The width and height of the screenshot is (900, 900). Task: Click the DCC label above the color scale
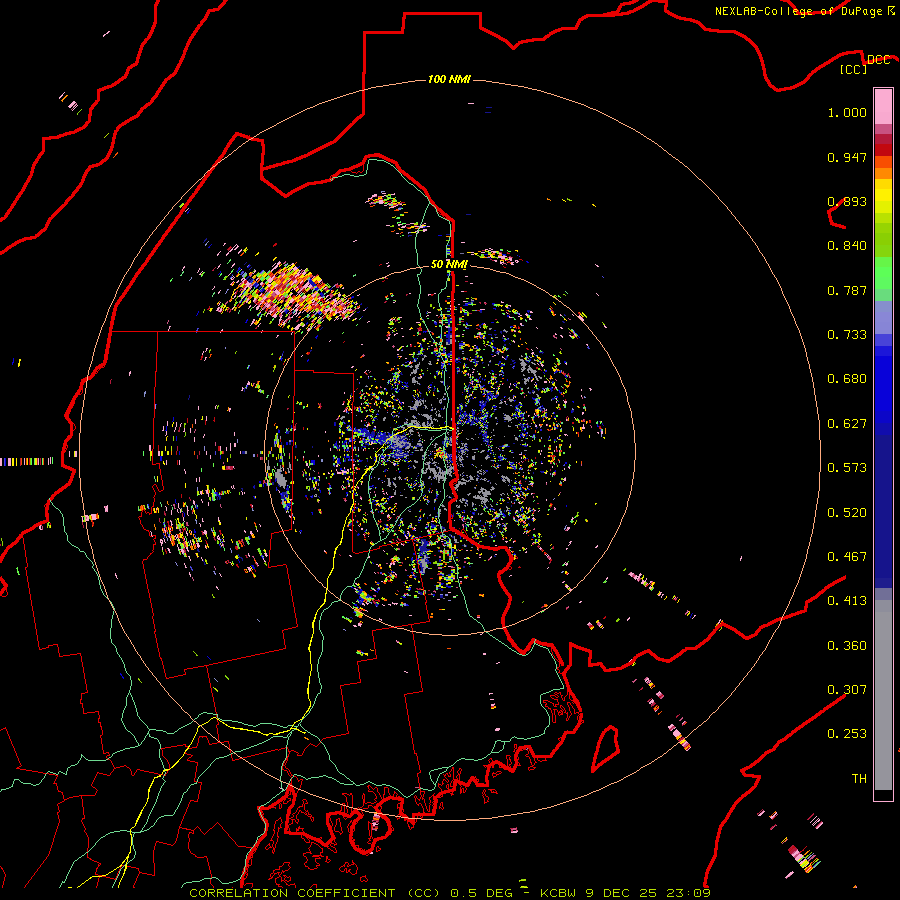(879, 60)
